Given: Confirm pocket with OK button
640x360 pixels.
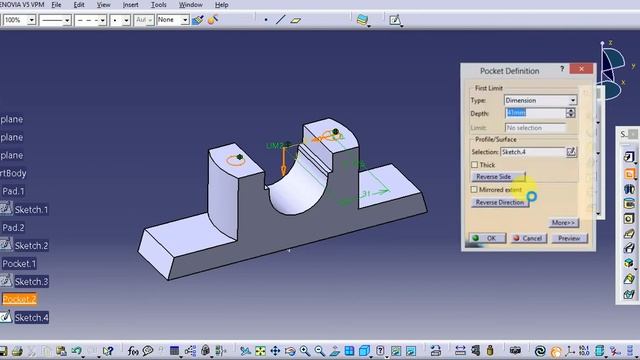Looking at the screenshot, I should tap(487, 238).
